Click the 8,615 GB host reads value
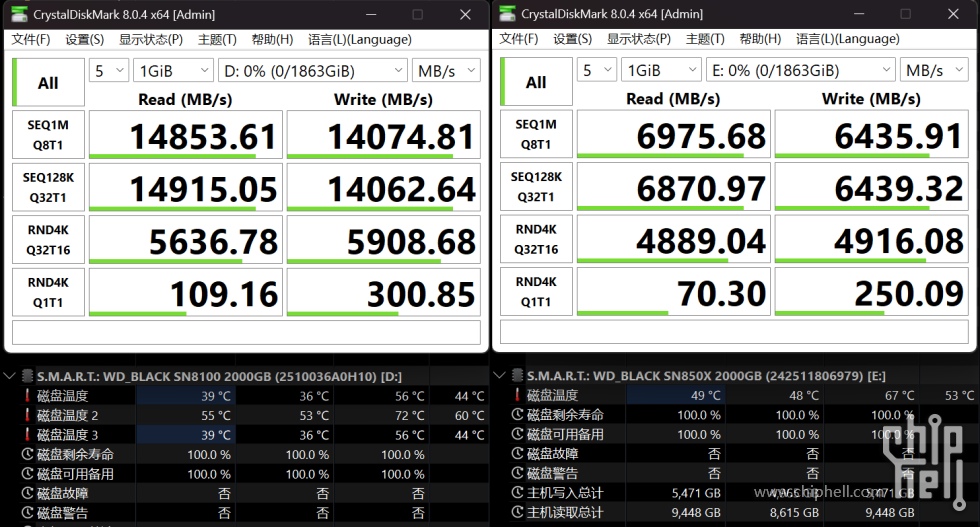980x527 pixels. pos(794,512)
